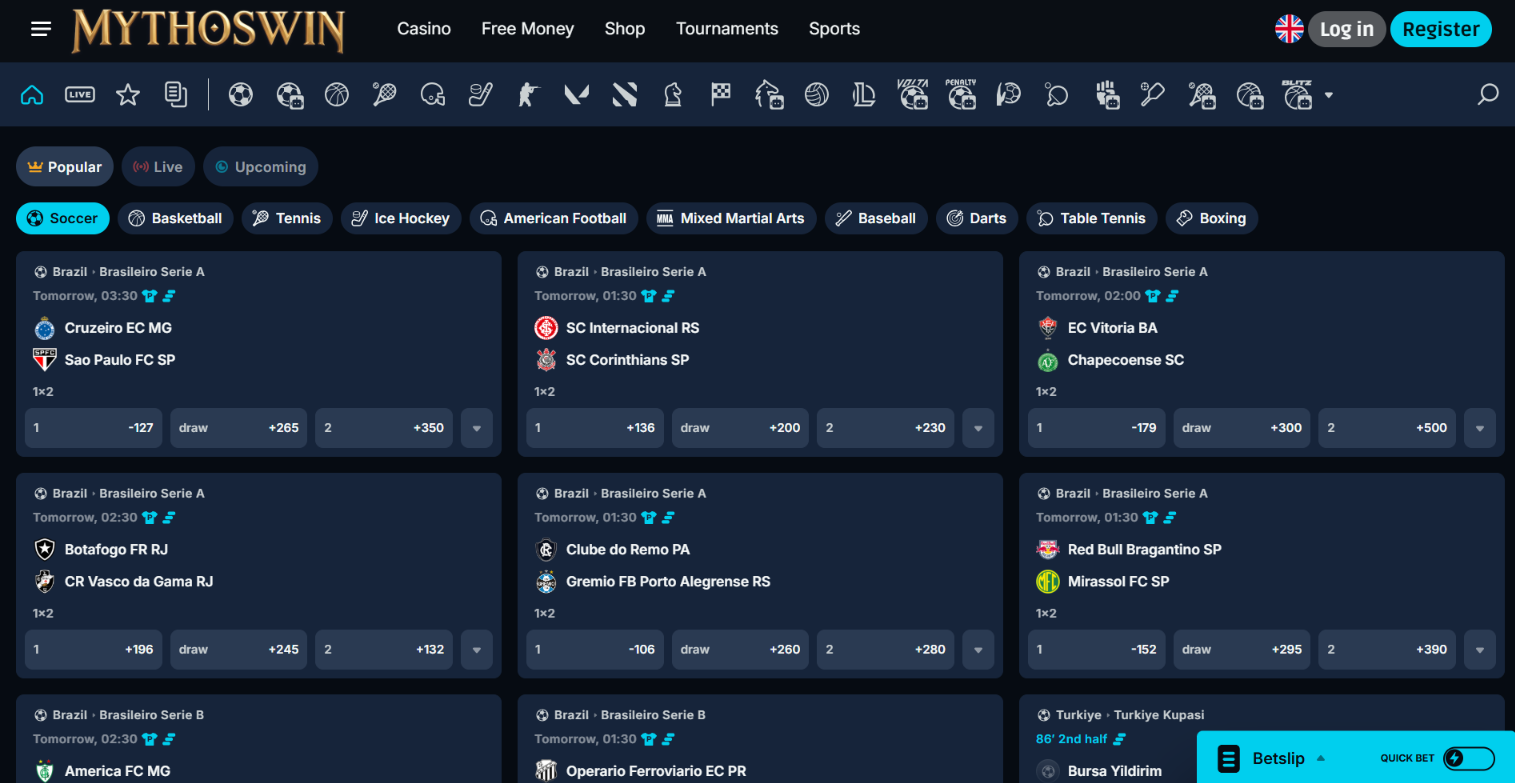This screenshot has height=783, width=1515.
Task: Expand more markets for Botafogo vs Vasco da Gama
Action: point(476,650)
